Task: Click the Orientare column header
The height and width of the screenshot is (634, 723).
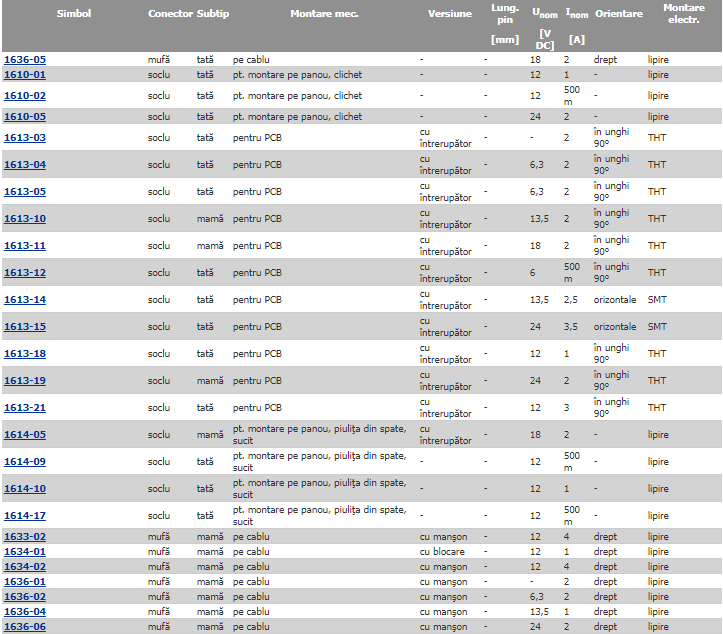Action: (x=619, y=13)
